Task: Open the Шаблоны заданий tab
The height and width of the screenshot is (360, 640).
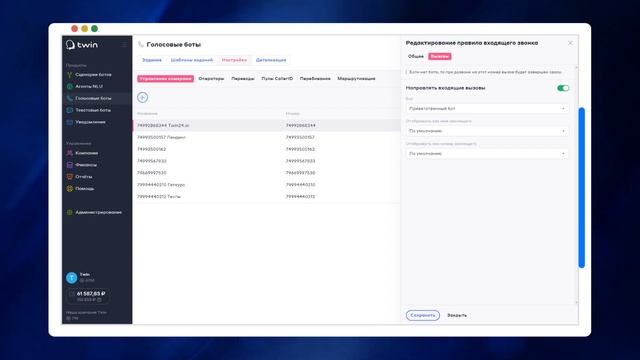Action: pos(192,60)
